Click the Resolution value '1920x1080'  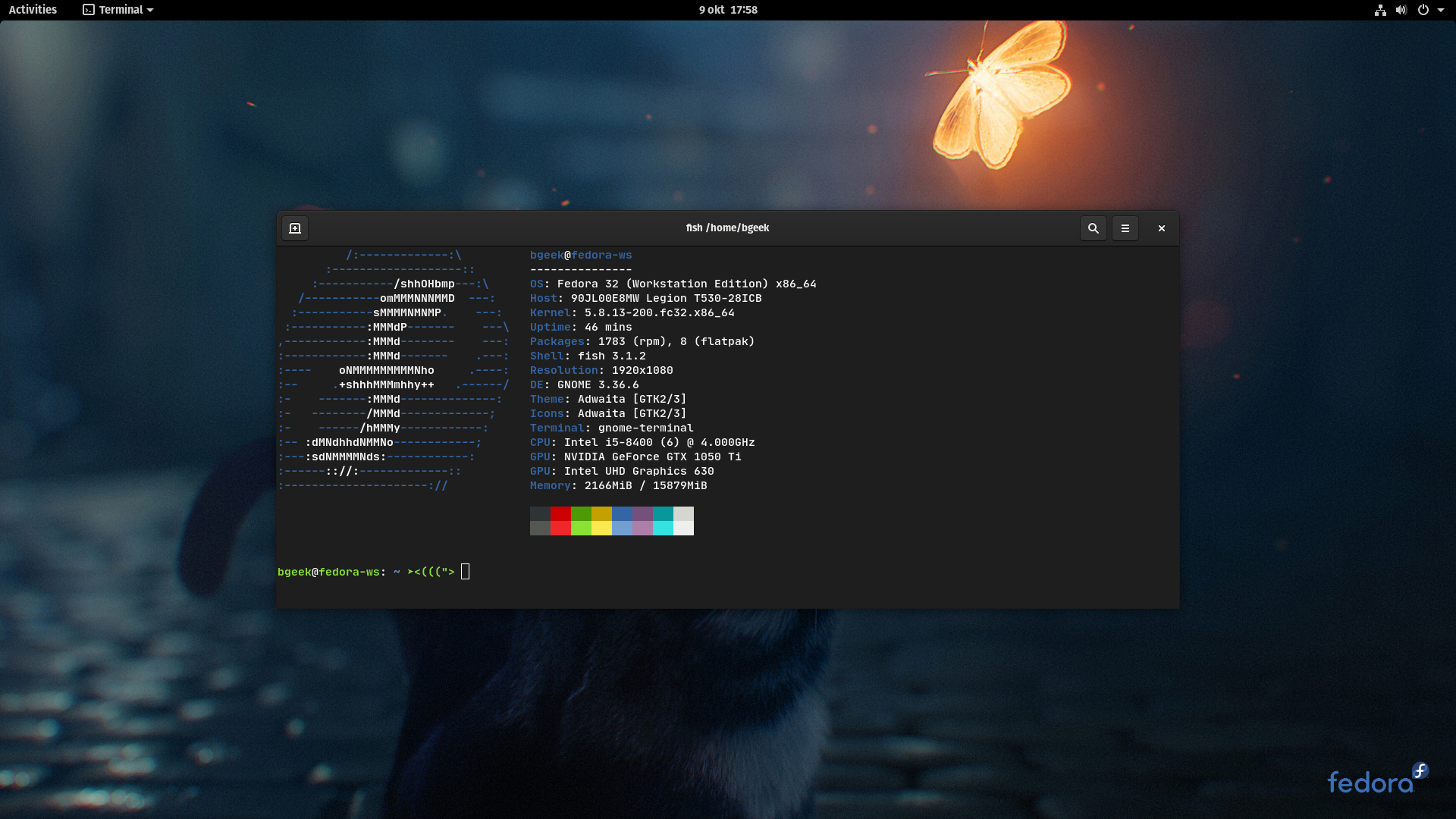point(642,370)
